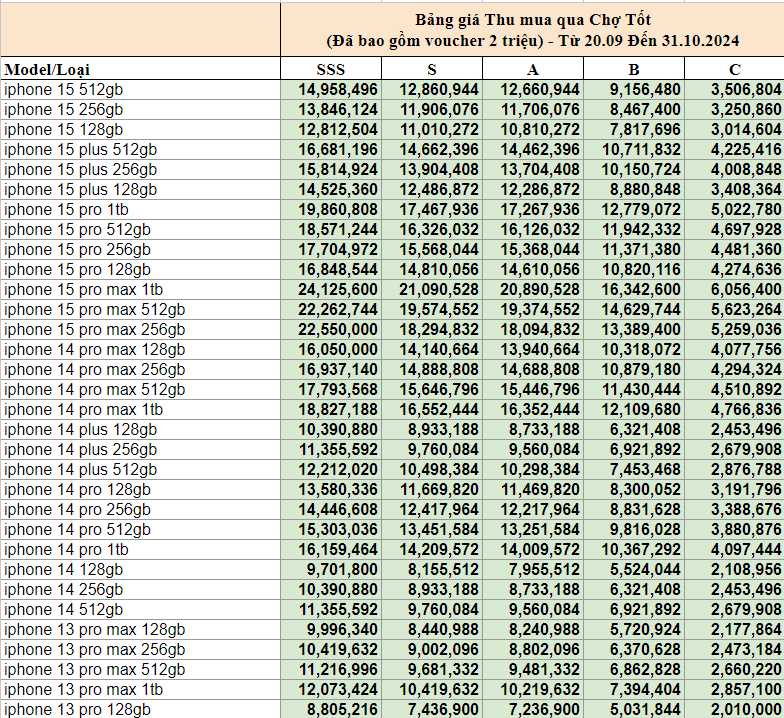Screen dimensions: 784x718
Task: Select the iphone 14 pro max 512gb cell
Action: click(140, 390)
